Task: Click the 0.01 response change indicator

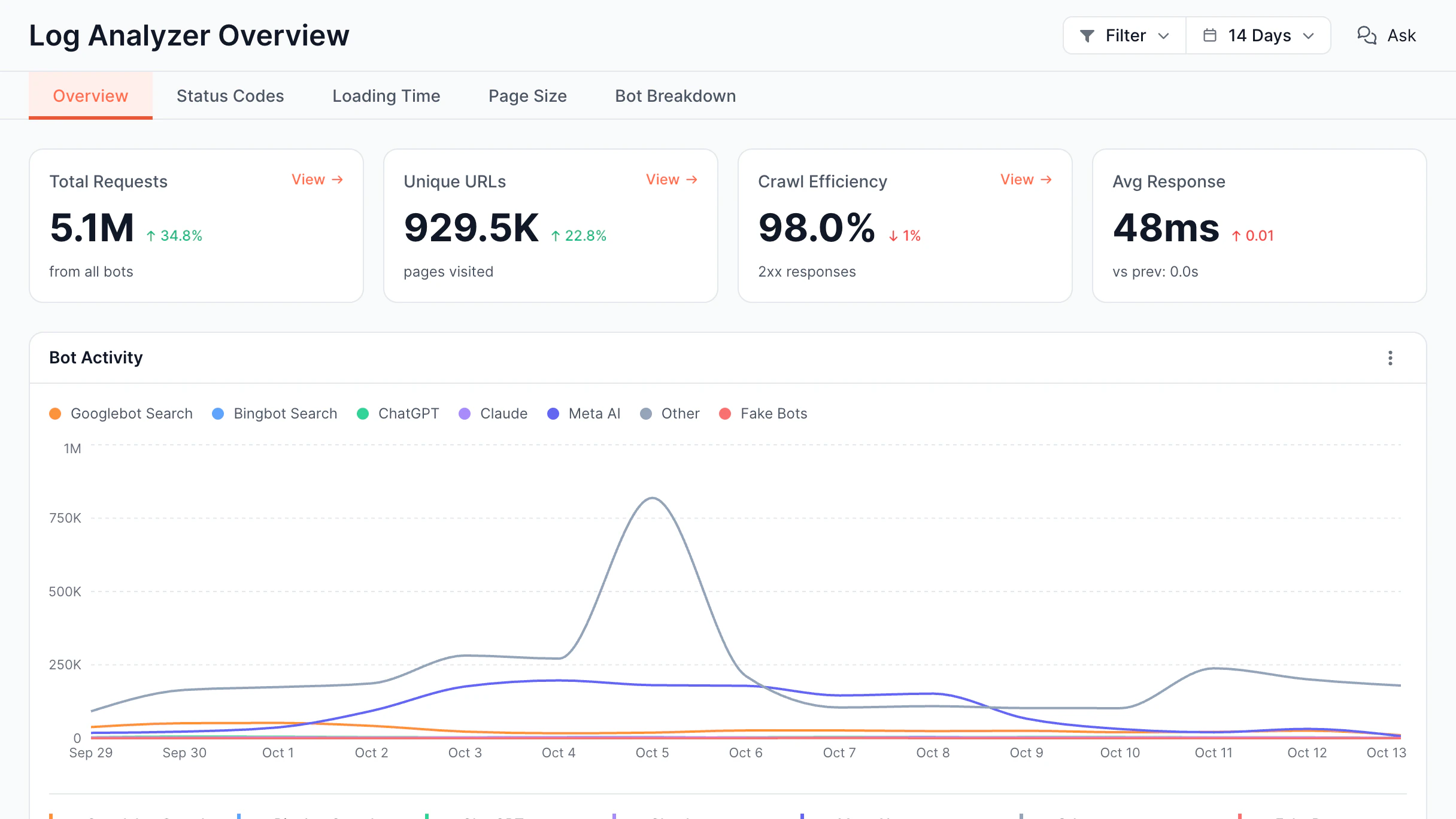Action: pos(1252,236)
